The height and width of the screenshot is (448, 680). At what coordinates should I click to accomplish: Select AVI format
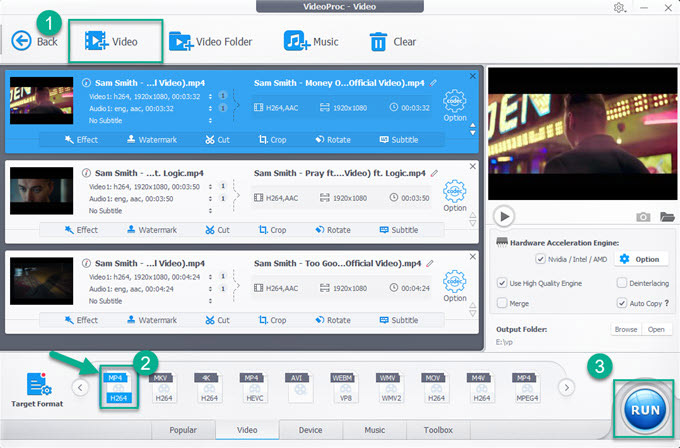(x=300, y=387)
